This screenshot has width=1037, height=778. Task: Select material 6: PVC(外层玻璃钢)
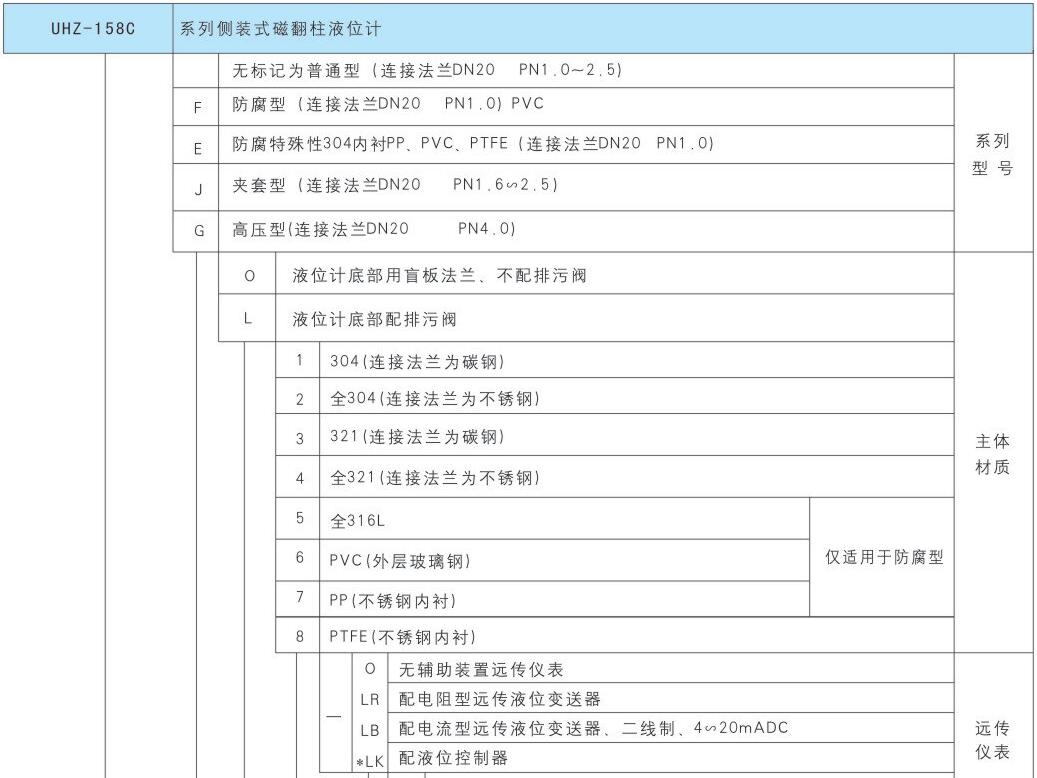tap(399, 560)
